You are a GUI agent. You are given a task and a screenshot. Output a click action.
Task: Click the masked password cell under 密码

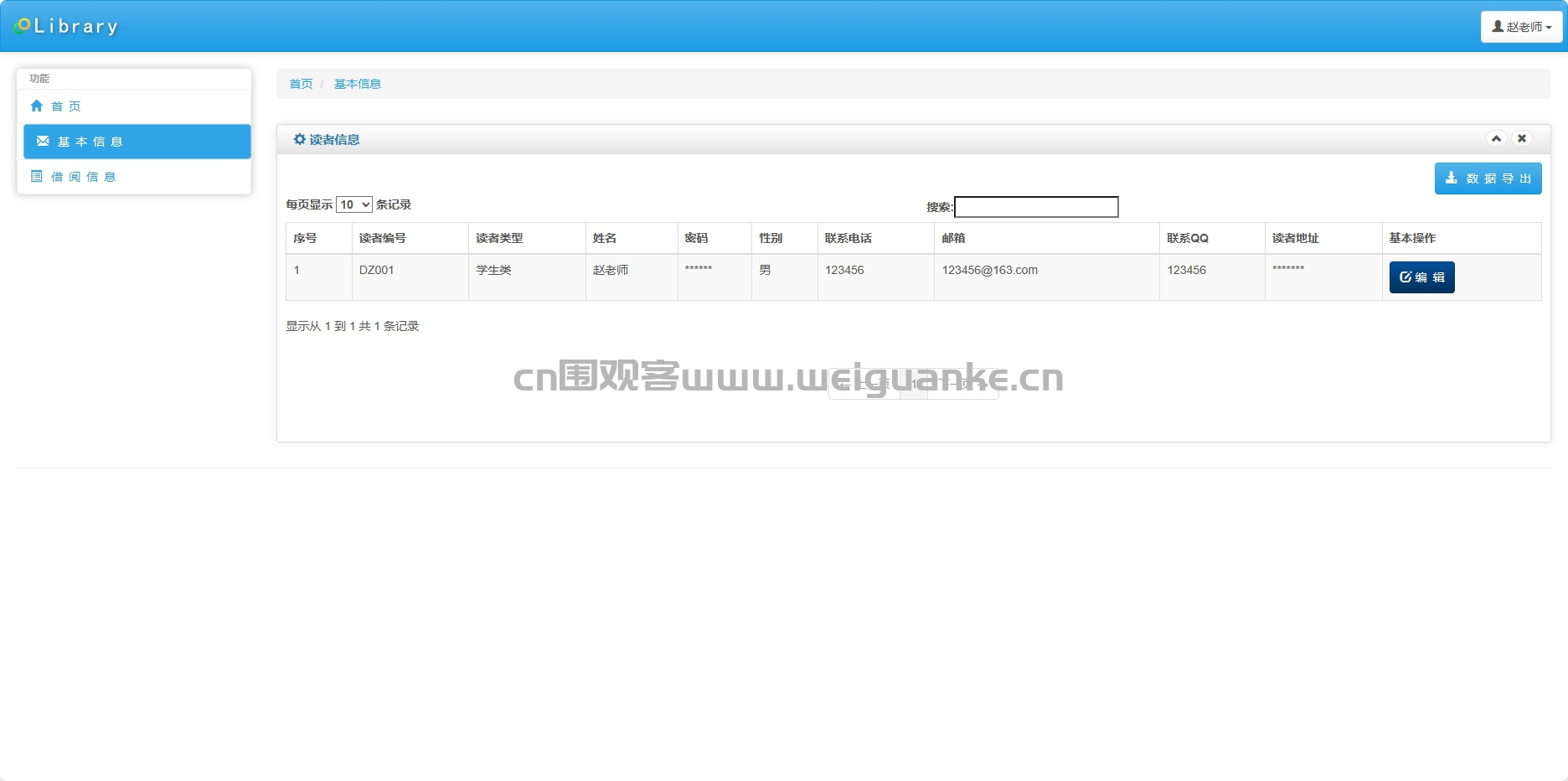pyautogui.click(x=714, y=277)
